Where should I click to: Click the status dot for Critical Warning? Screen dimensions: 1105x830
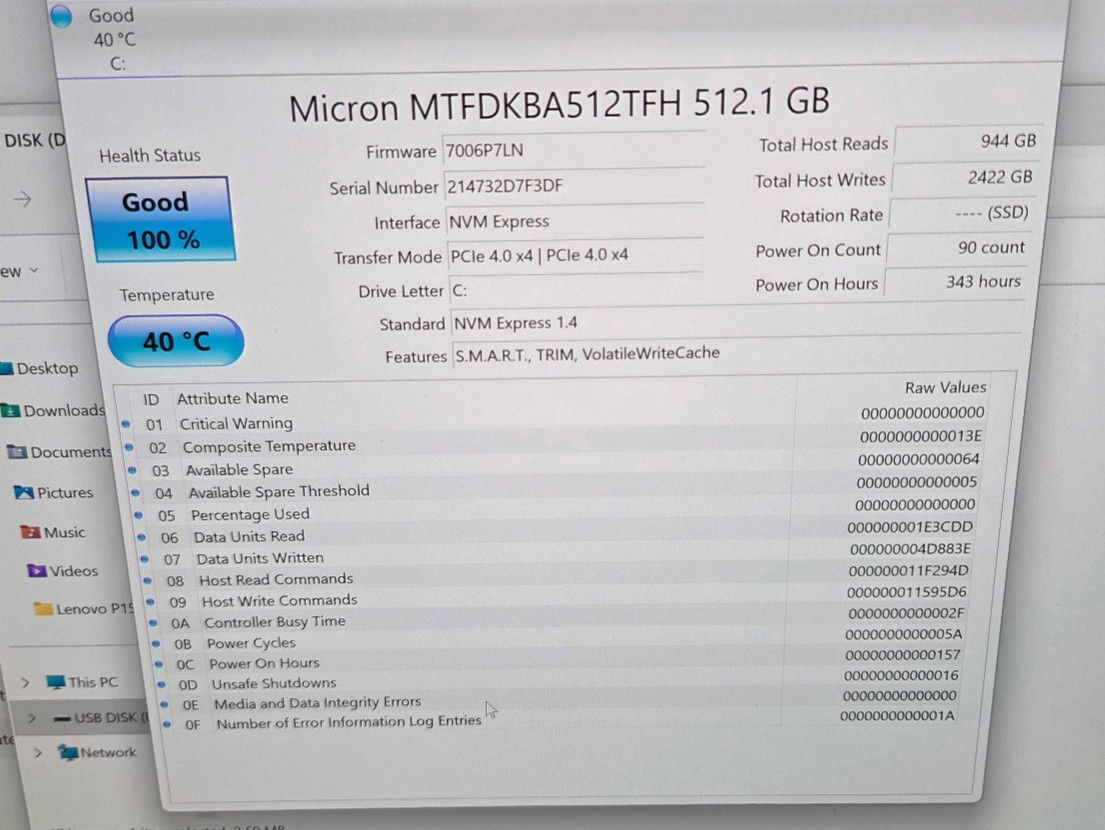pyautogui.click(x=126, y=423)
